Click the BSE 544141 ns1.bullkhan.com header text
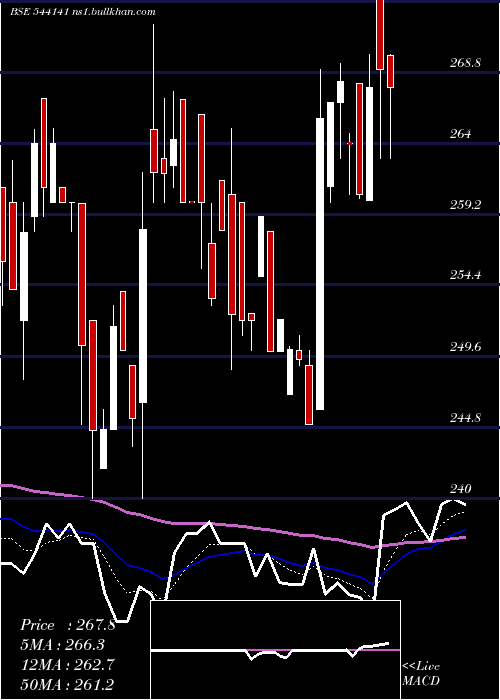500x700 pixels. click(x=83, y=12)
